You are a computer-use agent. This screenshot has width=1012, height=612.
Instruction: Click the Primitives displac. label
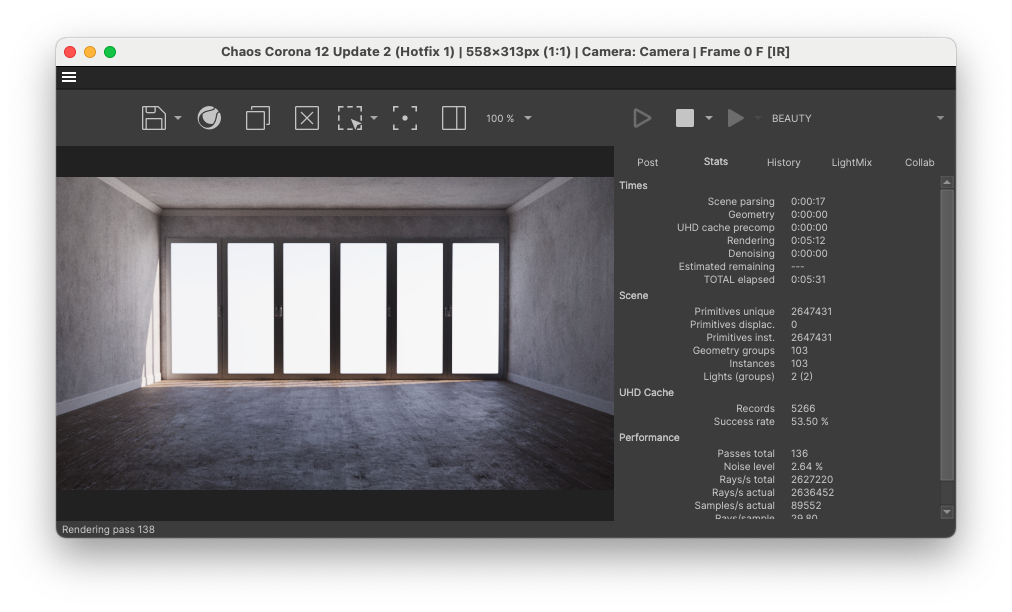pos(732,325)
